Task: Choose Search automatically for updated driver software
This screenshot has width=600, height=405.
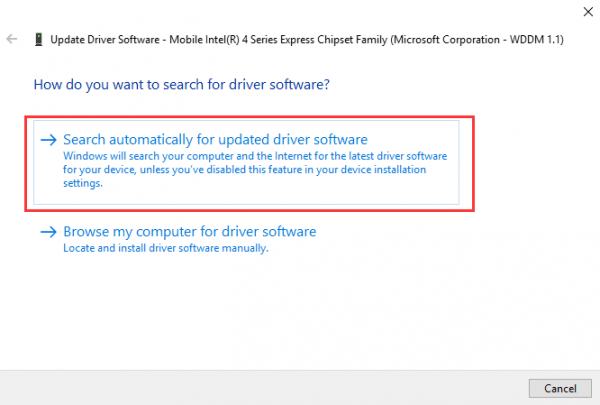Action: pyautogui.click(x=246, y=162)
